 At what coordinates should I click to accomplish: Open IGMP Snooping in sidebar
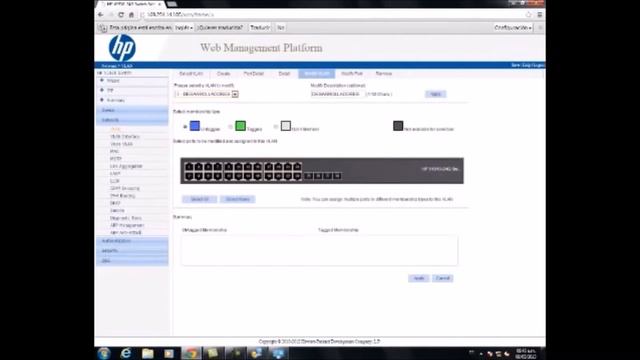click(124, 189)
